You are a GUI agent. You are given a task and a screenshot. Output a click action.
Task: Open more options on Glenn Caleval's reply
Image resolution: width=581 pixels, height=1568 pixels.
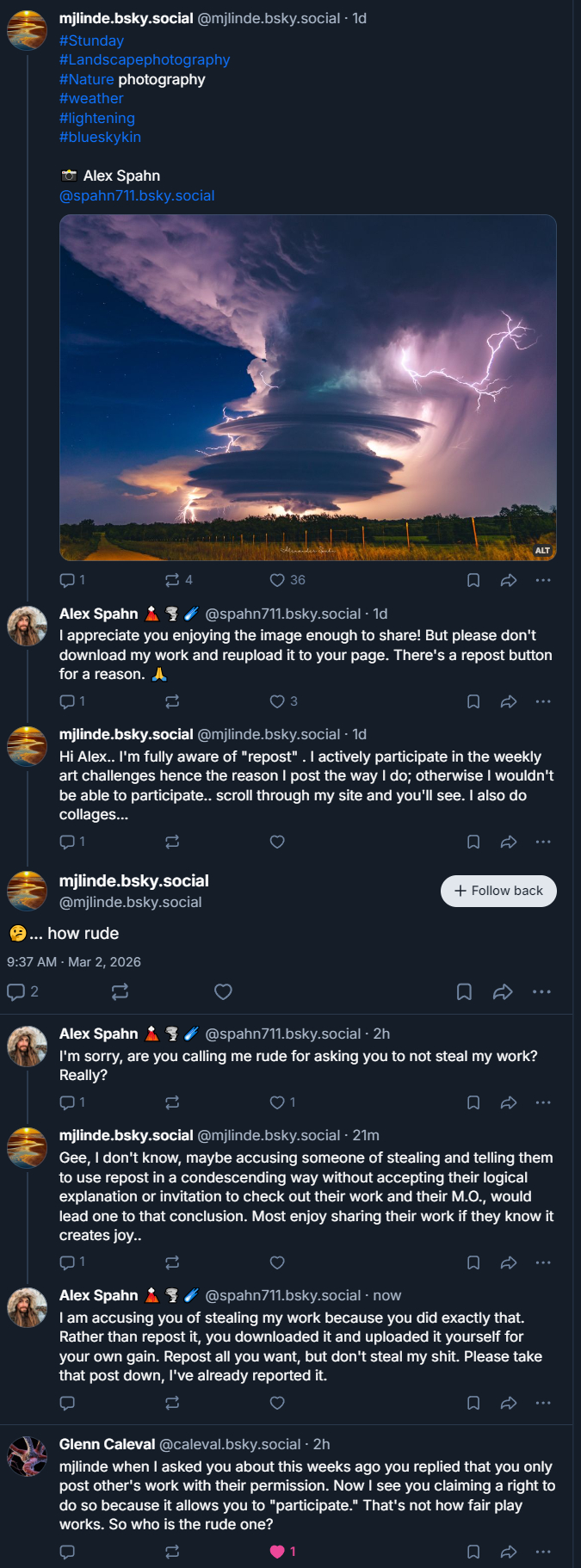pyautogui.click(x=543, y=1552)
